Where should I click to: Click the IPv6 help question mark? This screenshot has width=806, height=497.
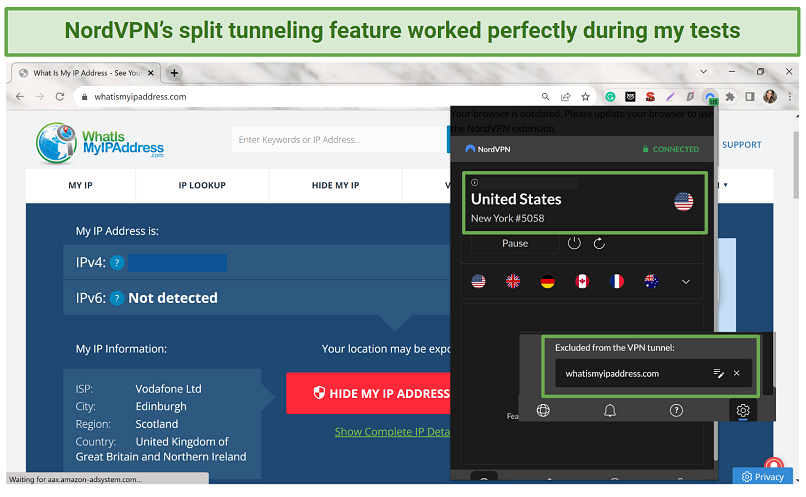(x=117, y=298)
